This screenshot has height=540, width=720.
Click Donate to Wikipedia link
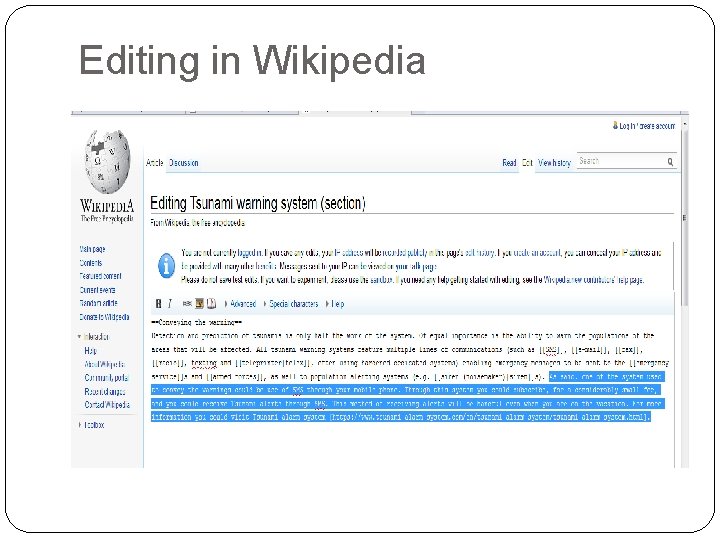(104, 317)
